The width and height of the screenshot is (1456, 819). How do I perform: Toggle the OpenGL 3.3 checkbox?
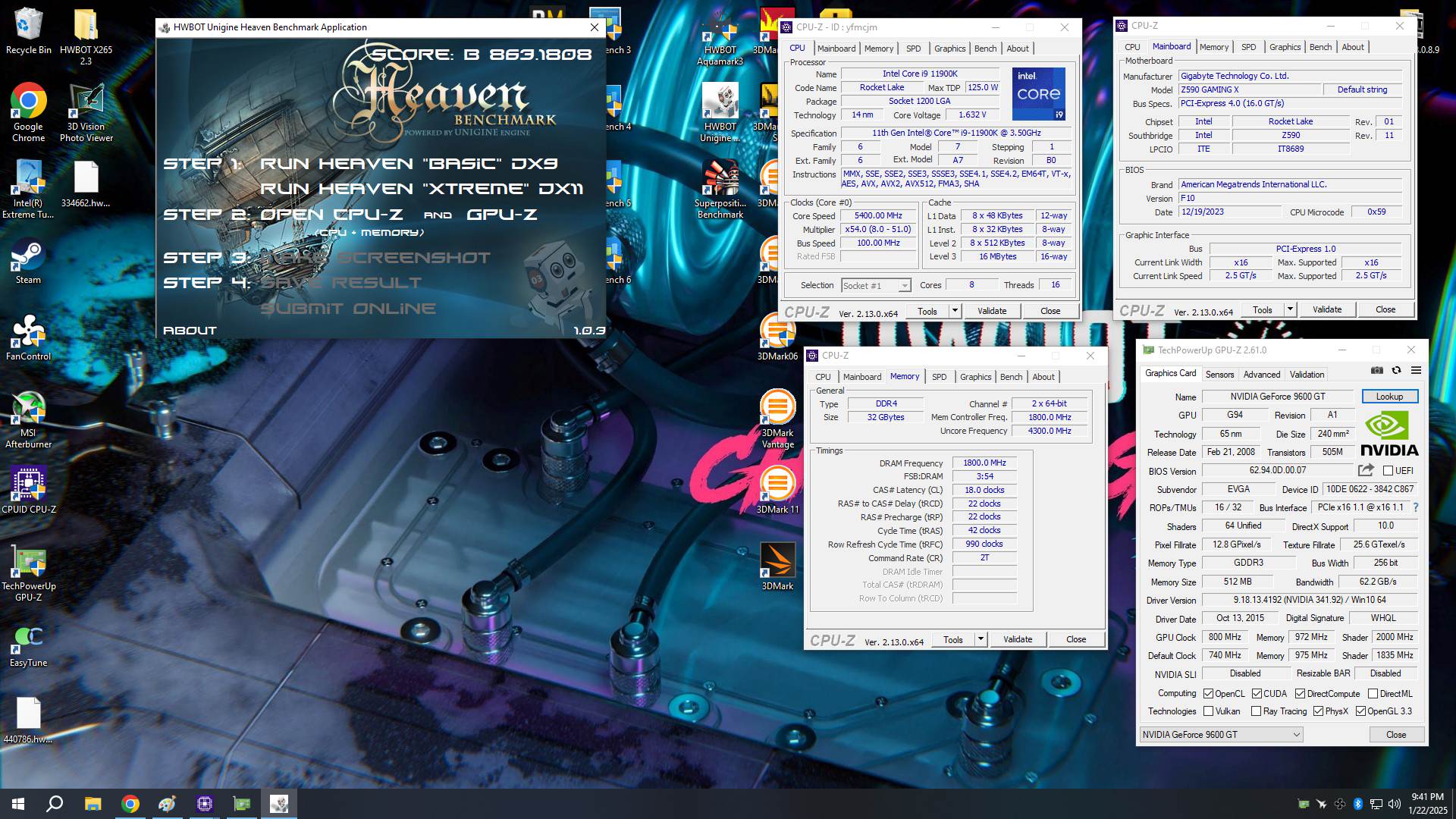[x=1360, y=711]
